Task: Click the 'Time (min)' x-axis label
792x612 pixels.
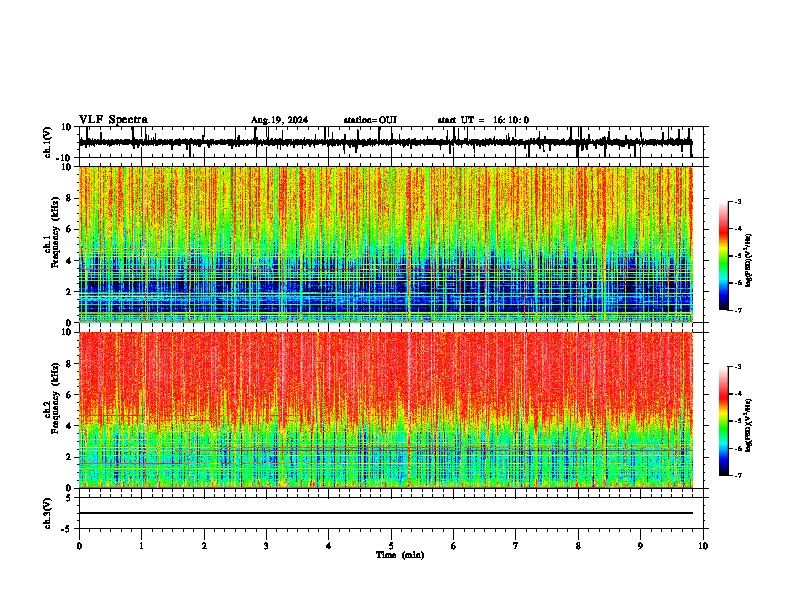Action: click(x=400, y=555)
